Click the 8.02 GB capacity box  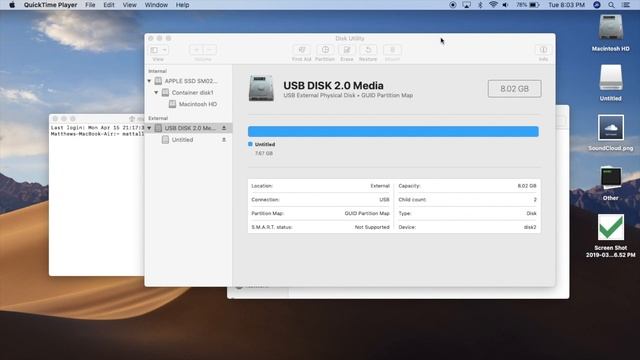pyautogui.click(x=514, y=89)
